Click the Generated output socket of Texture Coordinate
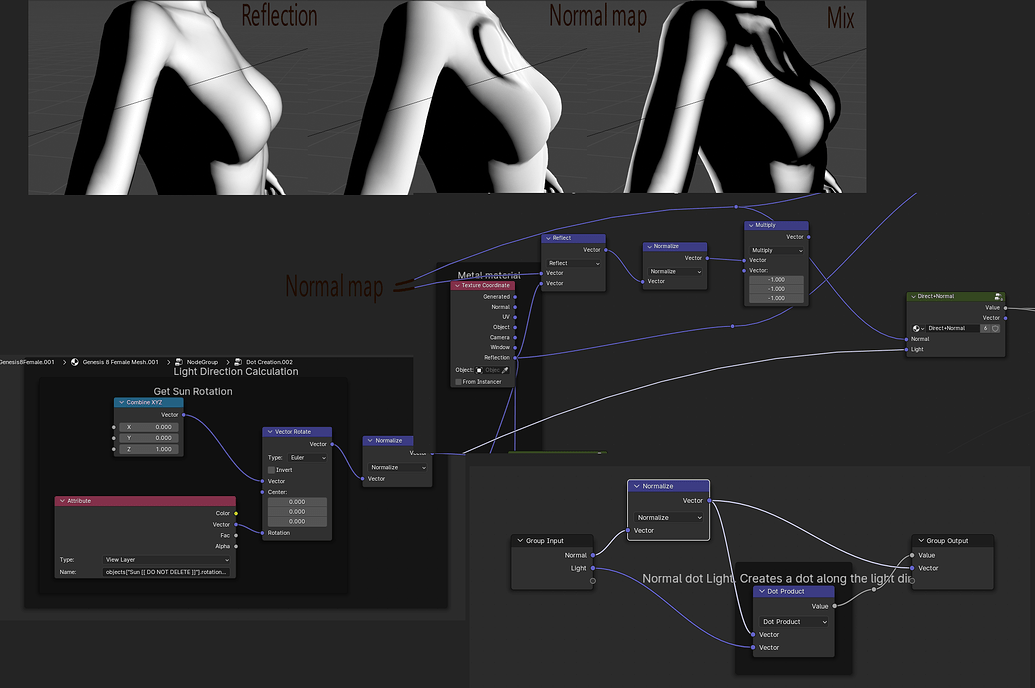Screen dimensions: 1035x688 click(515, 297)
